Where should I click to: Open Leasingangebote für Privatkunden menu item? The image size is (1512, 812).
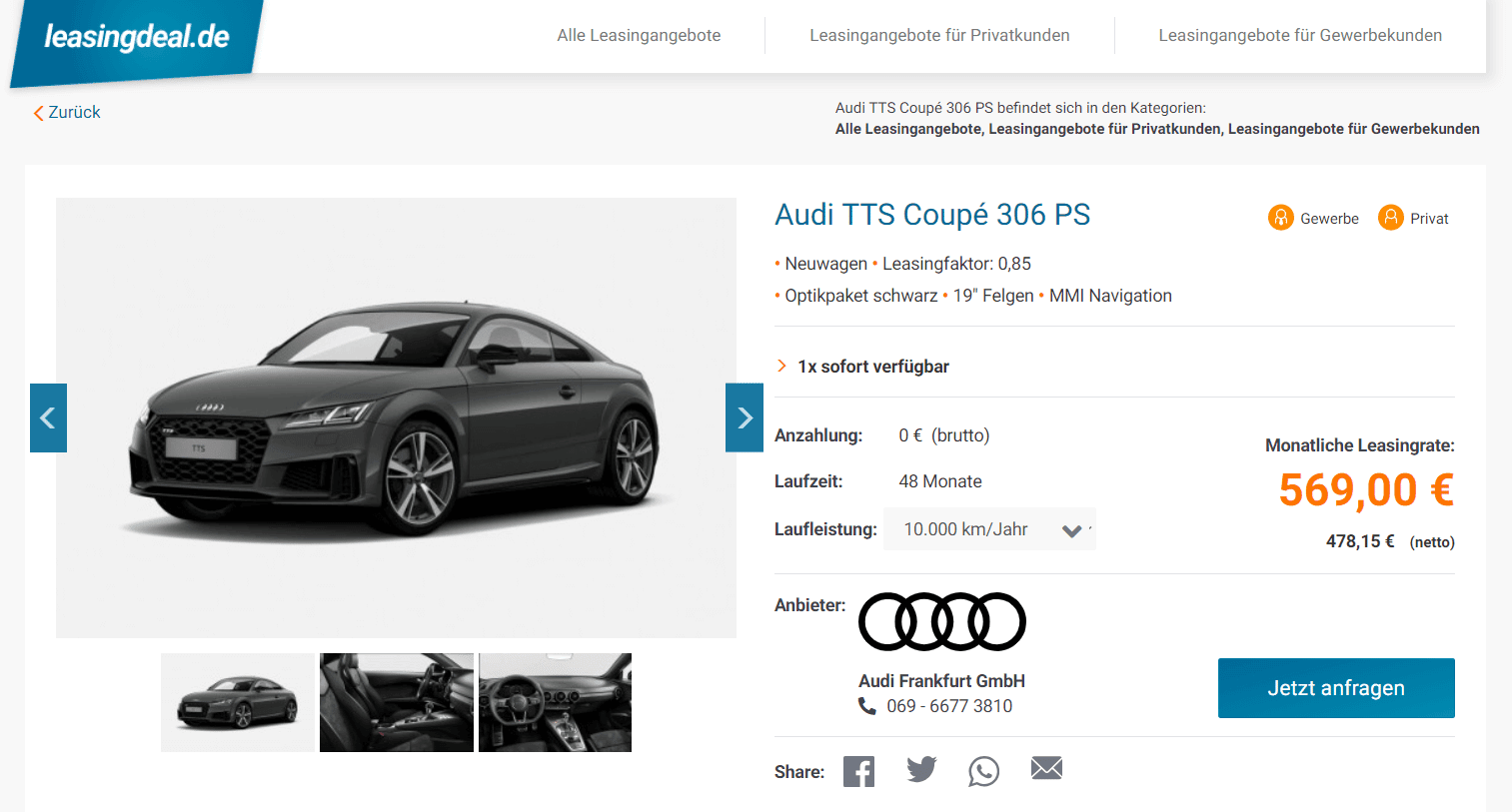(939, 35)
